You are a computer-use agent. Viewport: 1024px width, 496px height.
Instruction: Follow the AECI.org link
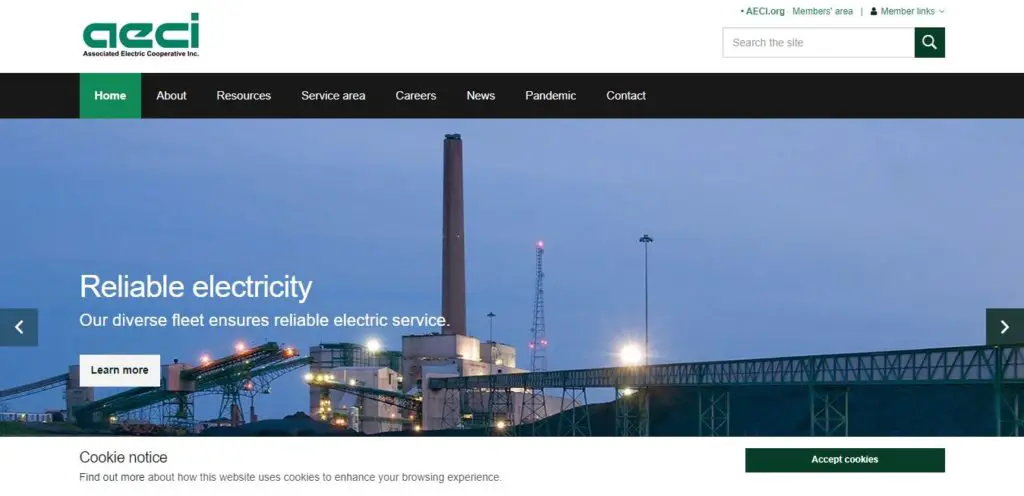pos(765,11)
